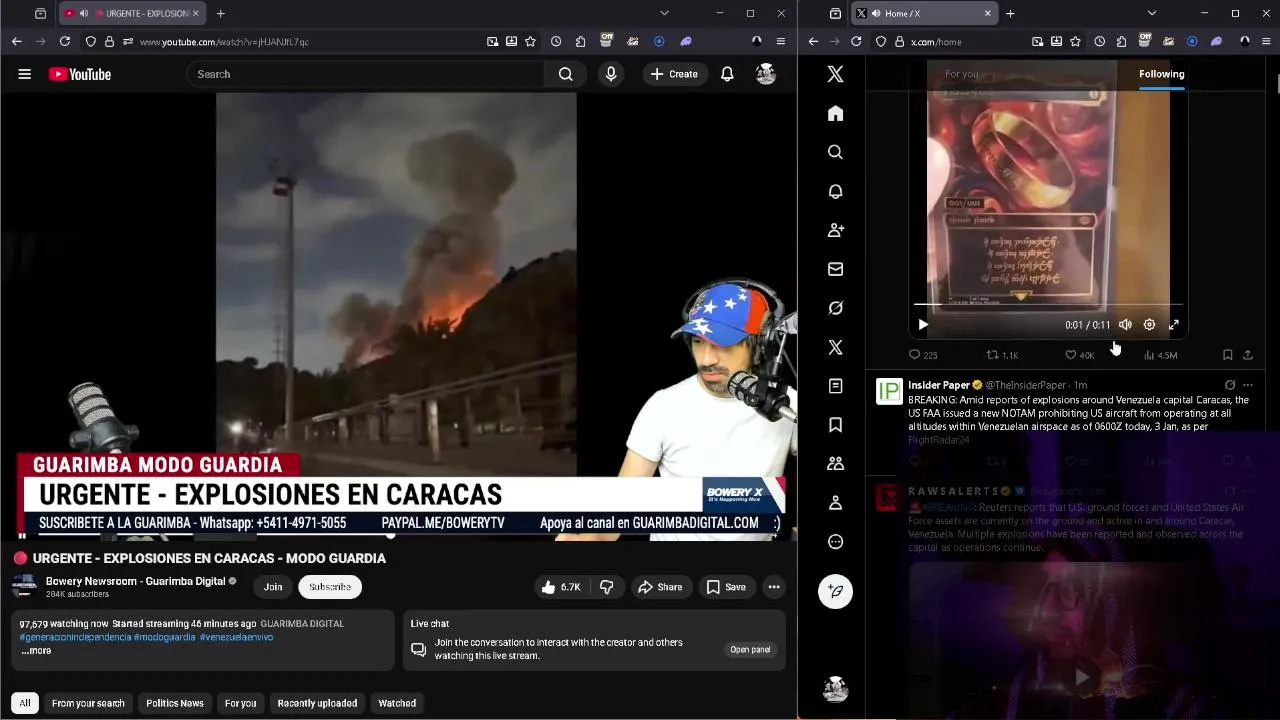
Task: Open the application menu in the YouTube window
Action: point(781,41)
